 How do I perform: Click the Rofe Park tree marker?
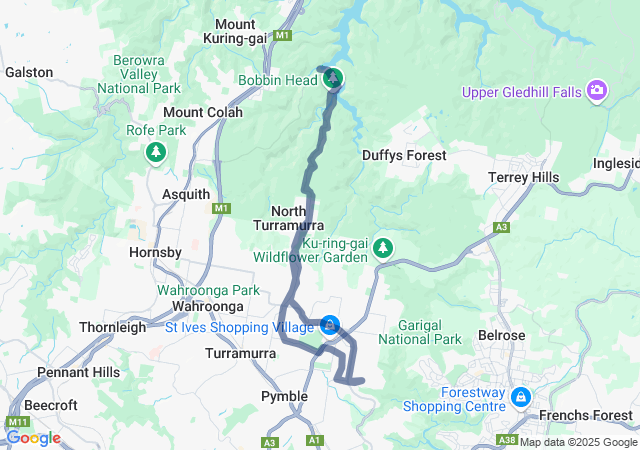(x=156, y=153)
